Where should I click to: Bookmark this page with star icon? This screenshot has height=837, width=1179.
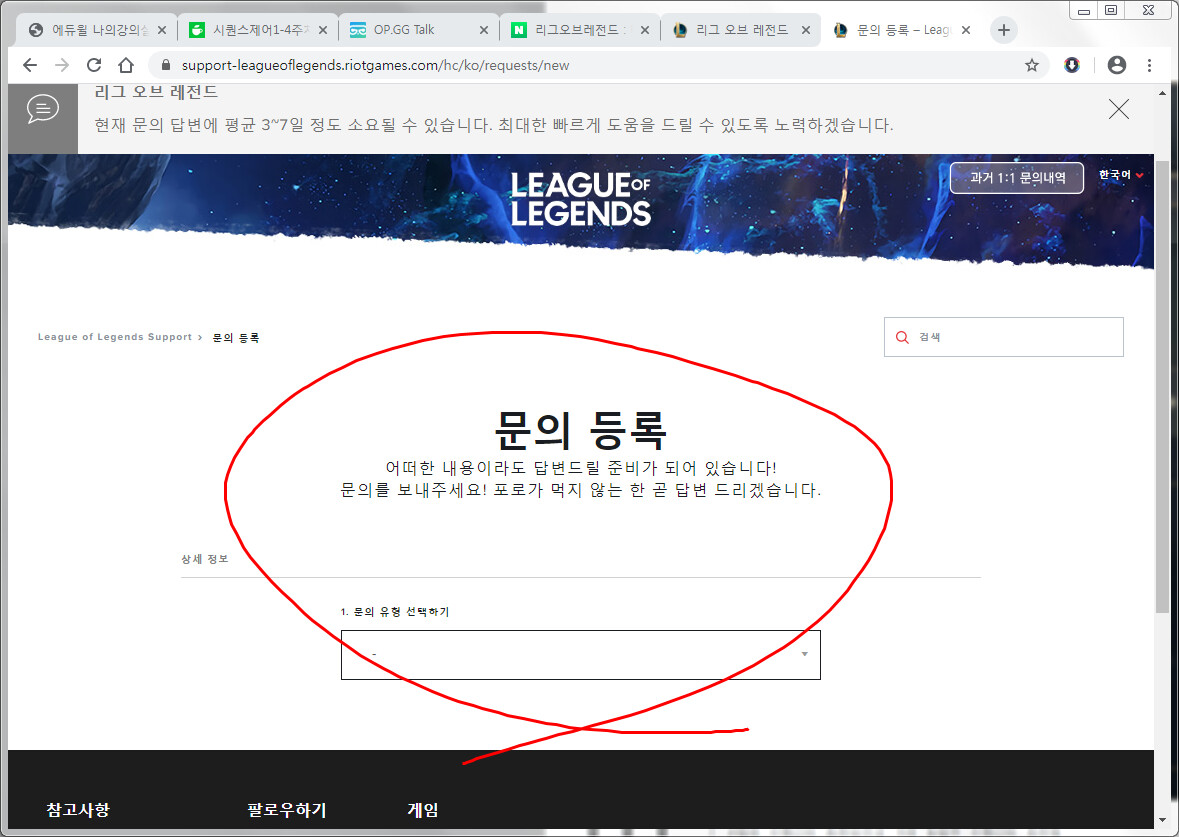[x=1031, y=65]
